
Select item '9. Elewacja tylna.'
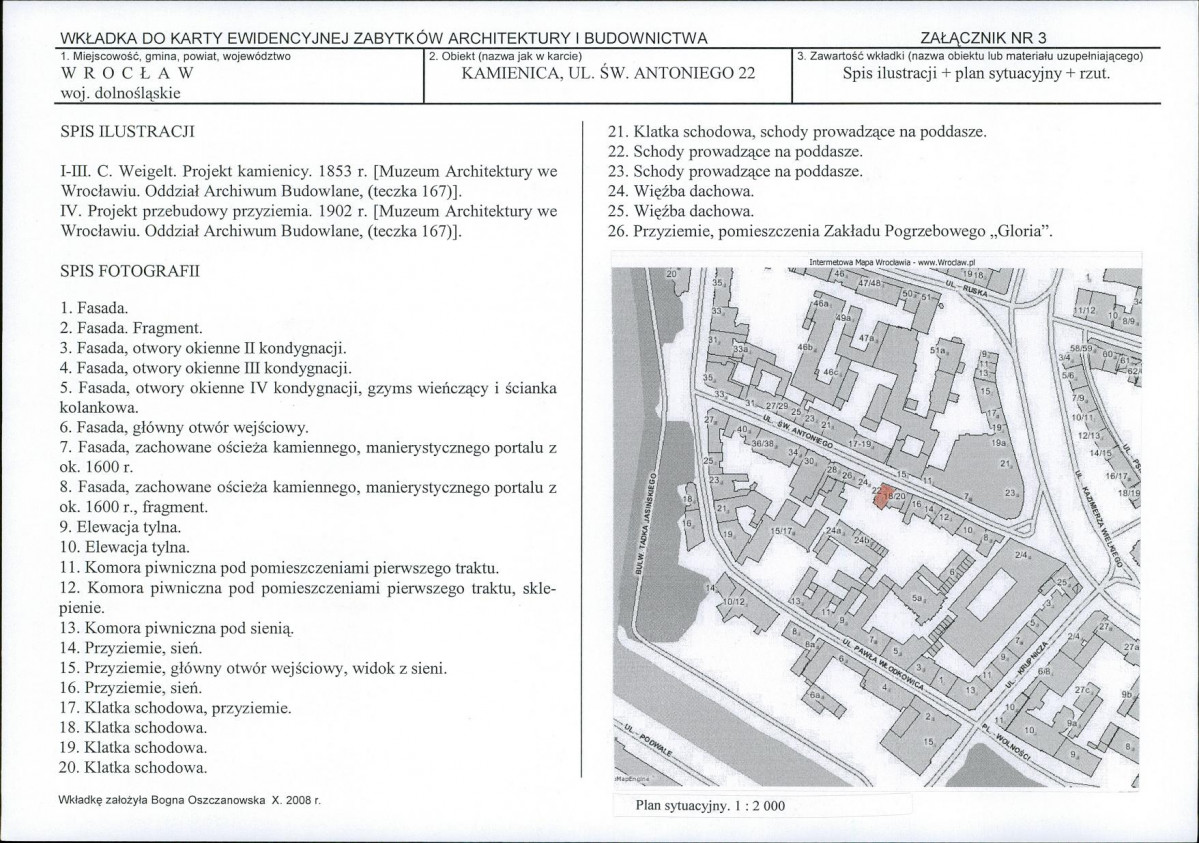pyautogui.click(x=120, y=527)
